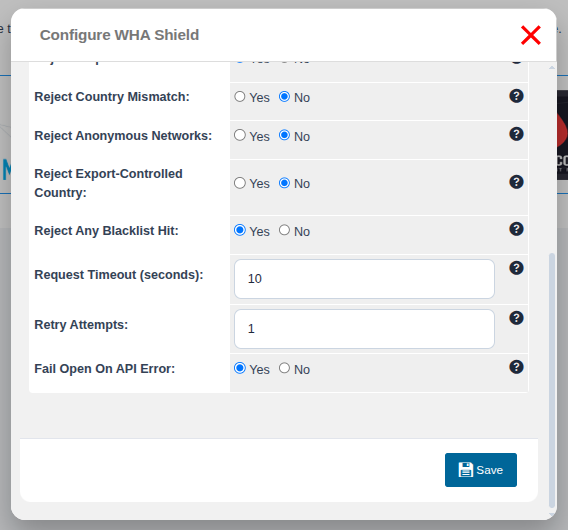Click the dialog's vertical scrollbar thumb
The height and width of the screenshot is (530, 568).
pos(552,380)
